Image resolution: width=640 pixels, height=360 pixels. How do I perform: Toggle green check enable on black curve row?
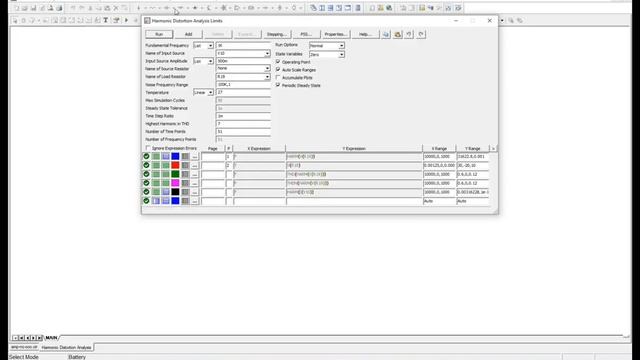pos(146,192)
